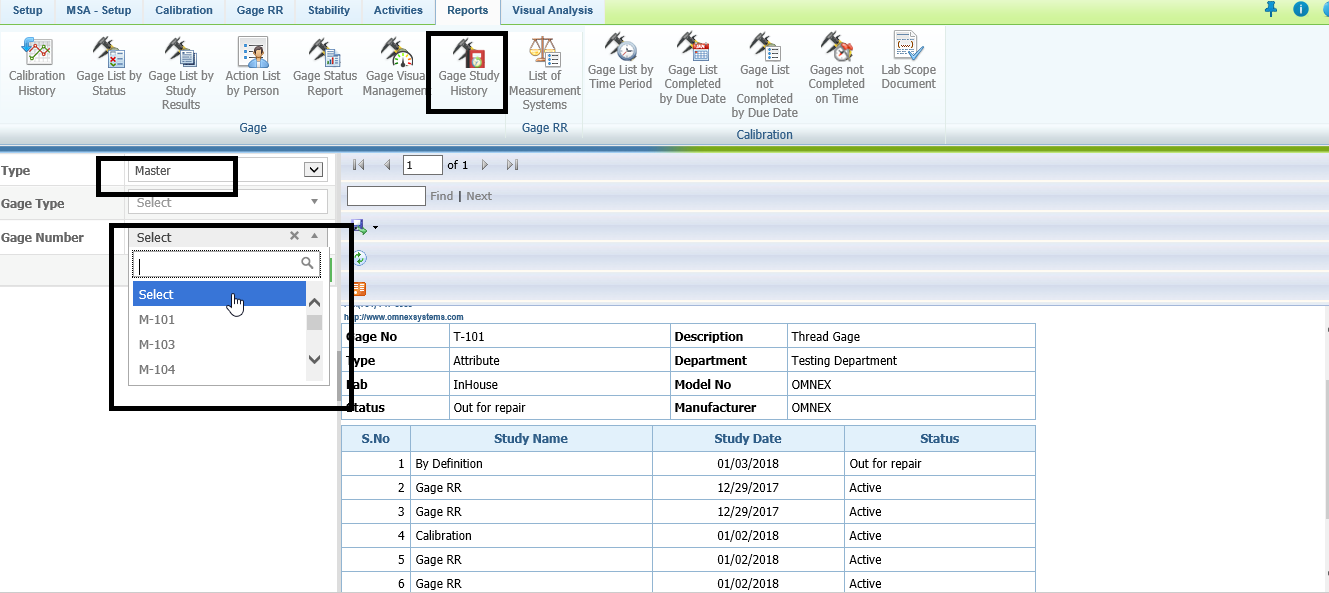Collapse the Gage Number dropdown
The image size is (1329, 593).
(x=314, y=236)
